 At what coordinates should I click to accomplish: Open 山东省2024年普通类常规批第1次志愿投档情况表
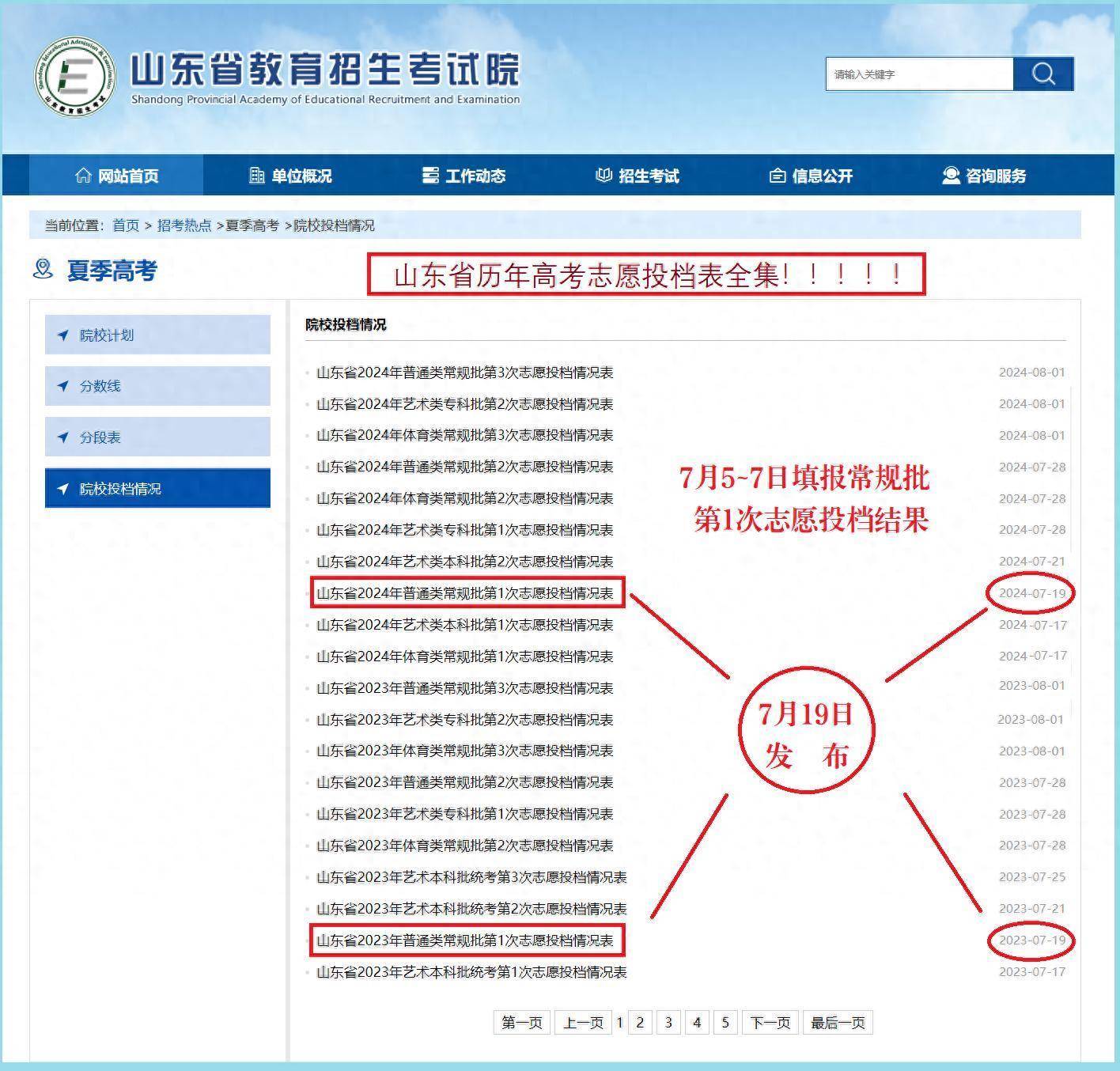(x=465, y=593)
